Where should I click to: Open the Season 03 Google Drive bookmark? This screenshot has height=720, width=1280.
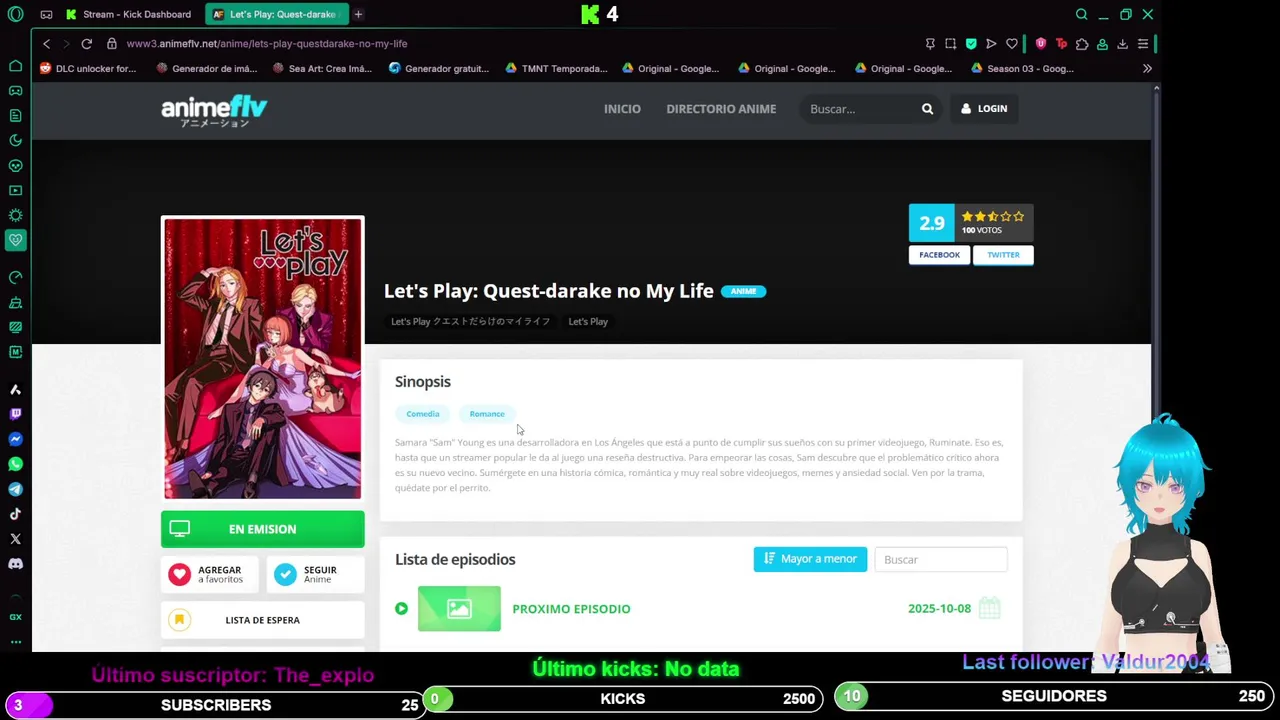(1022, 69)
